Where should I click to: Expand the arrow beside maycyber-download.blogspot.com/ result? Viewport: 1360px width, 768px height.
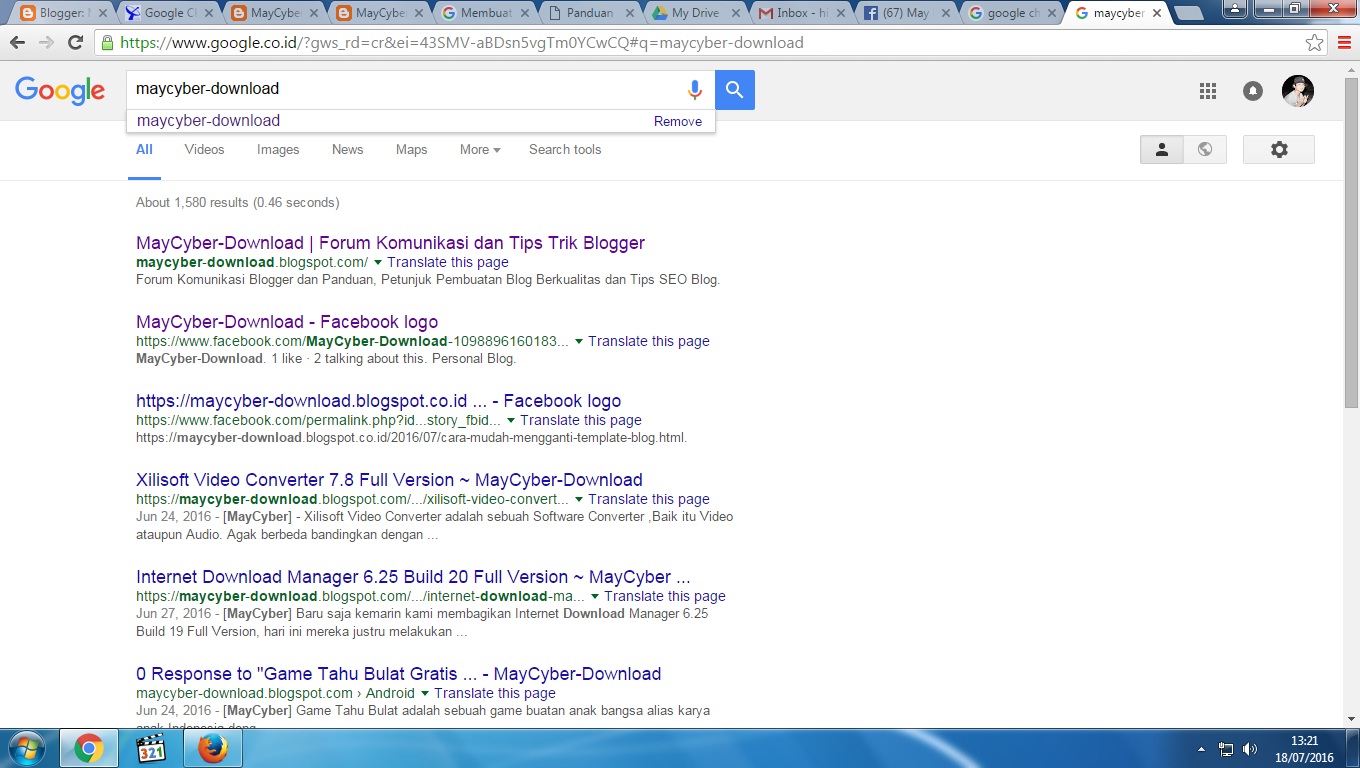click(378, 263)
